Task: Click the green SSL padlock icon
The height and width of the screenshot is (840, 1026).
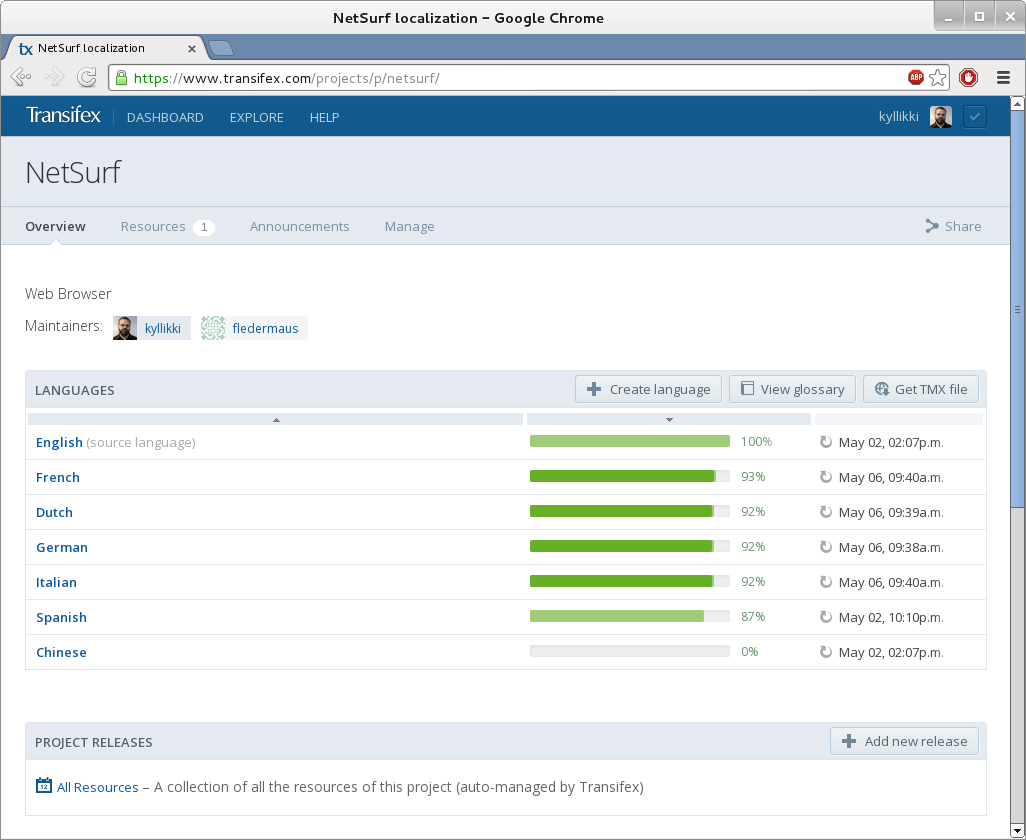Action: (x=121, y=78)
